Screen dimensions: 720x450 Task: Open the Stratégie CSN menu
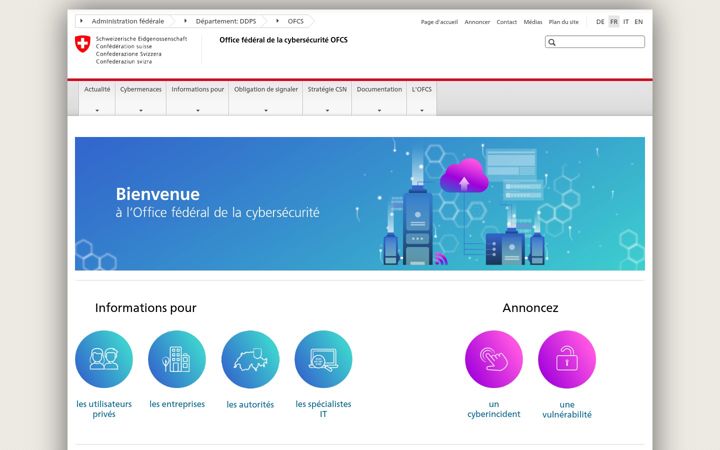327,98
